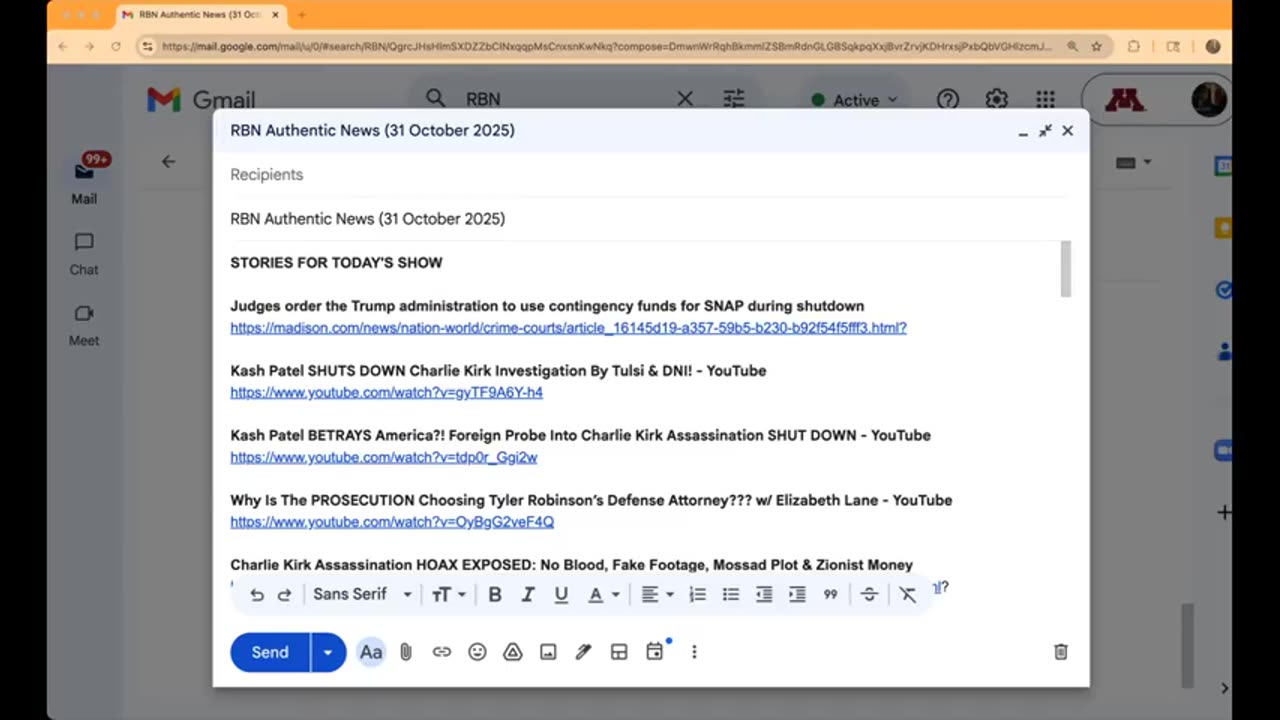This screenshot has width=1280, height=720.
Task: Show Gmail search filter options
Action: [734, 99]
